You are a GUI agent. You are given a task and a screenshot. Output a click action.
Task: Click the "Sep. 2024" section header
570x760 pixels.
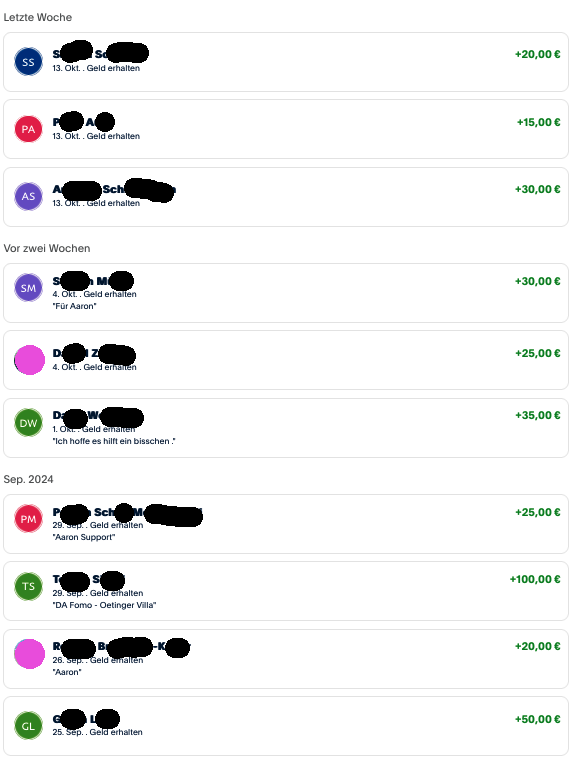pos(29,479)
